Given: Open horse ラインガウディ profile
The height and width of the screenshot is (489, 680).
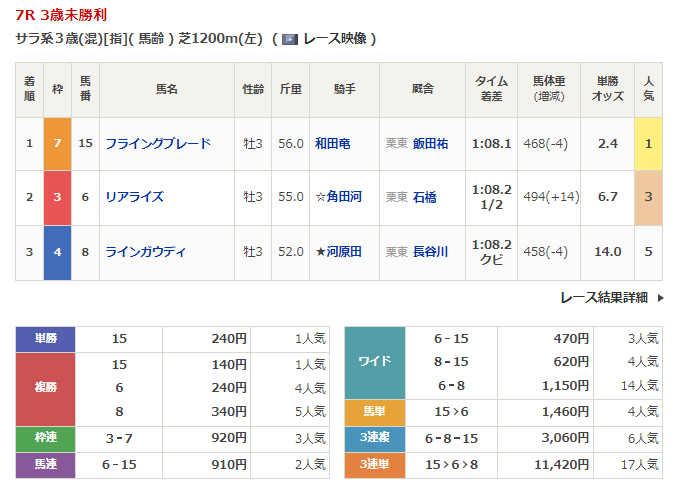Looking at the screenshot, I should (x=145, y=251).
